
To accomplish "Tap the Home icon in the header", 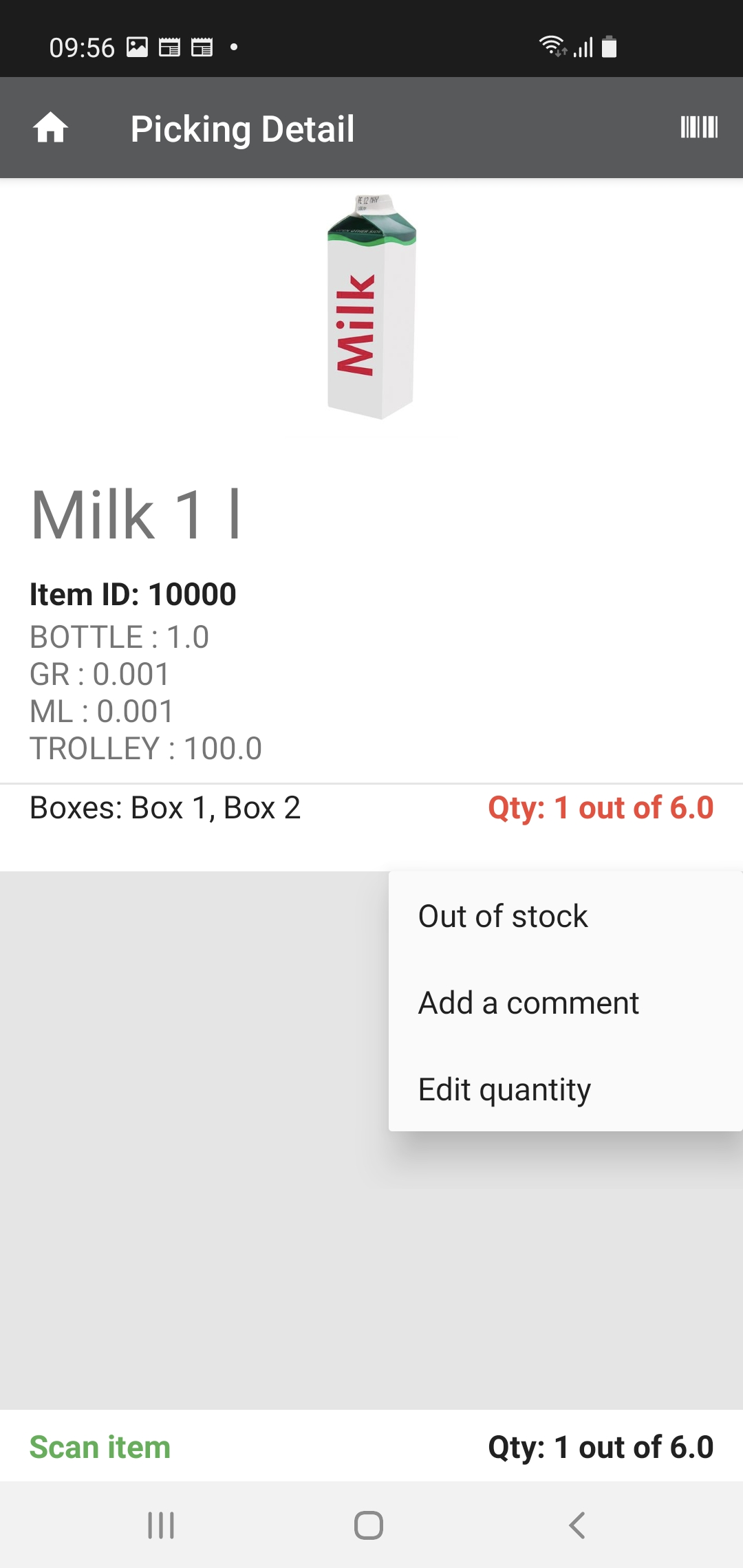I will 51,128.
